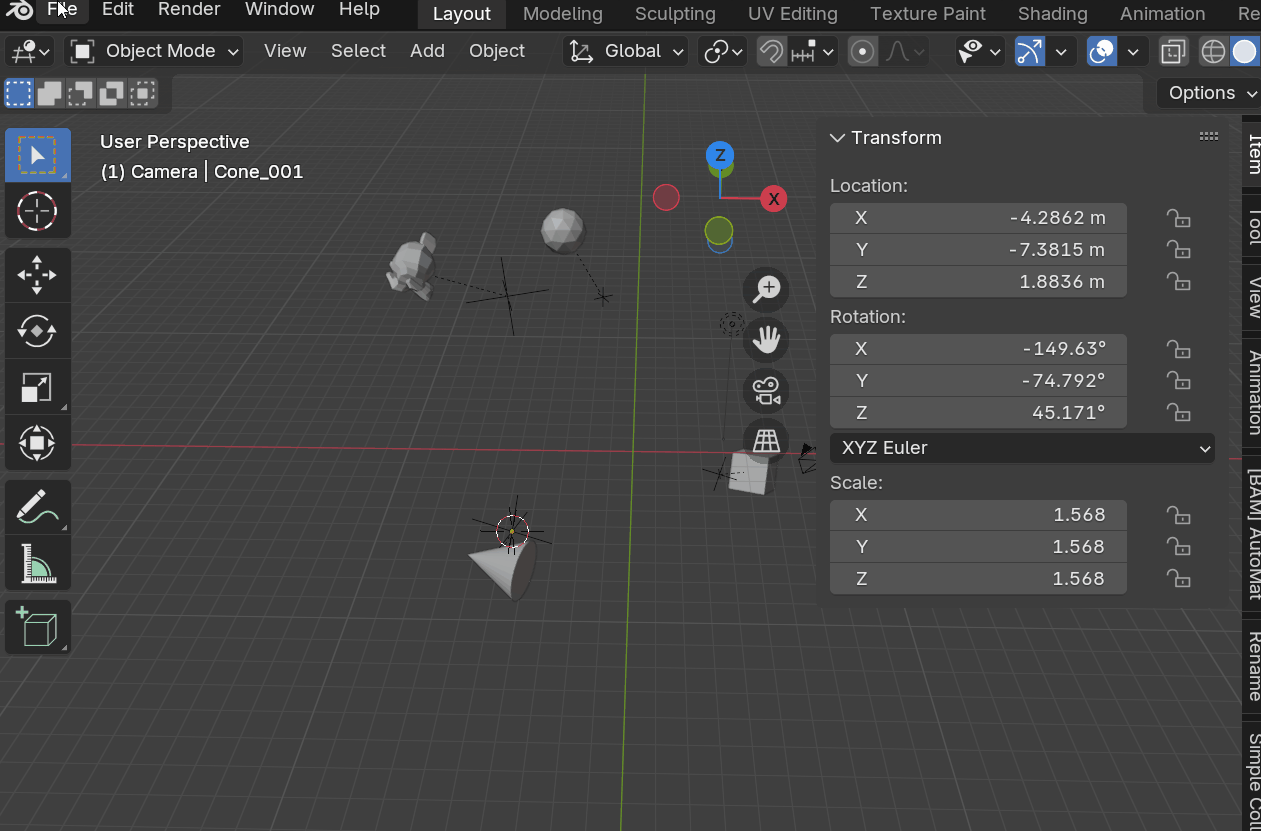Switch perspective/orthographic grid icon
This screenshot has height=831, width=1261.
767,442
